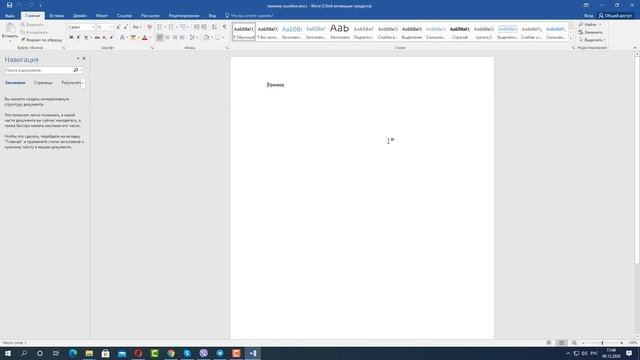Switch to Design (Дизайн) tab

point(80,16)
